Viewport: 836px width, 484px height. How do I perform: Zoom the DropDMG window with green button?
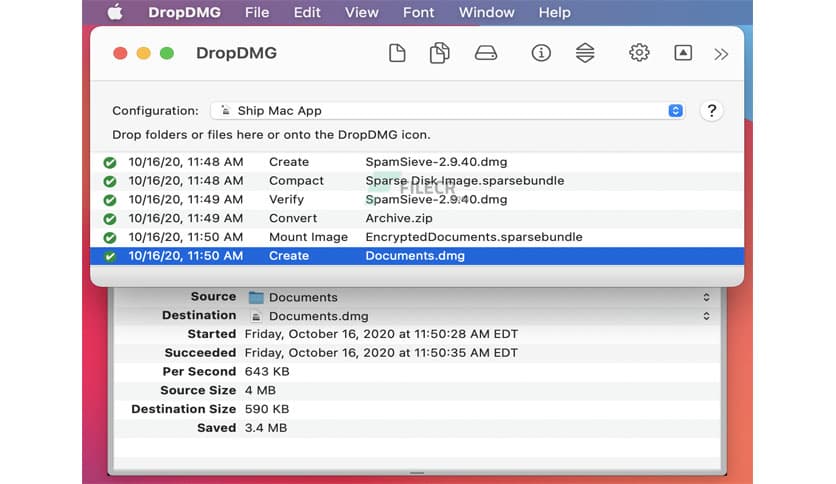coord(167,53)
